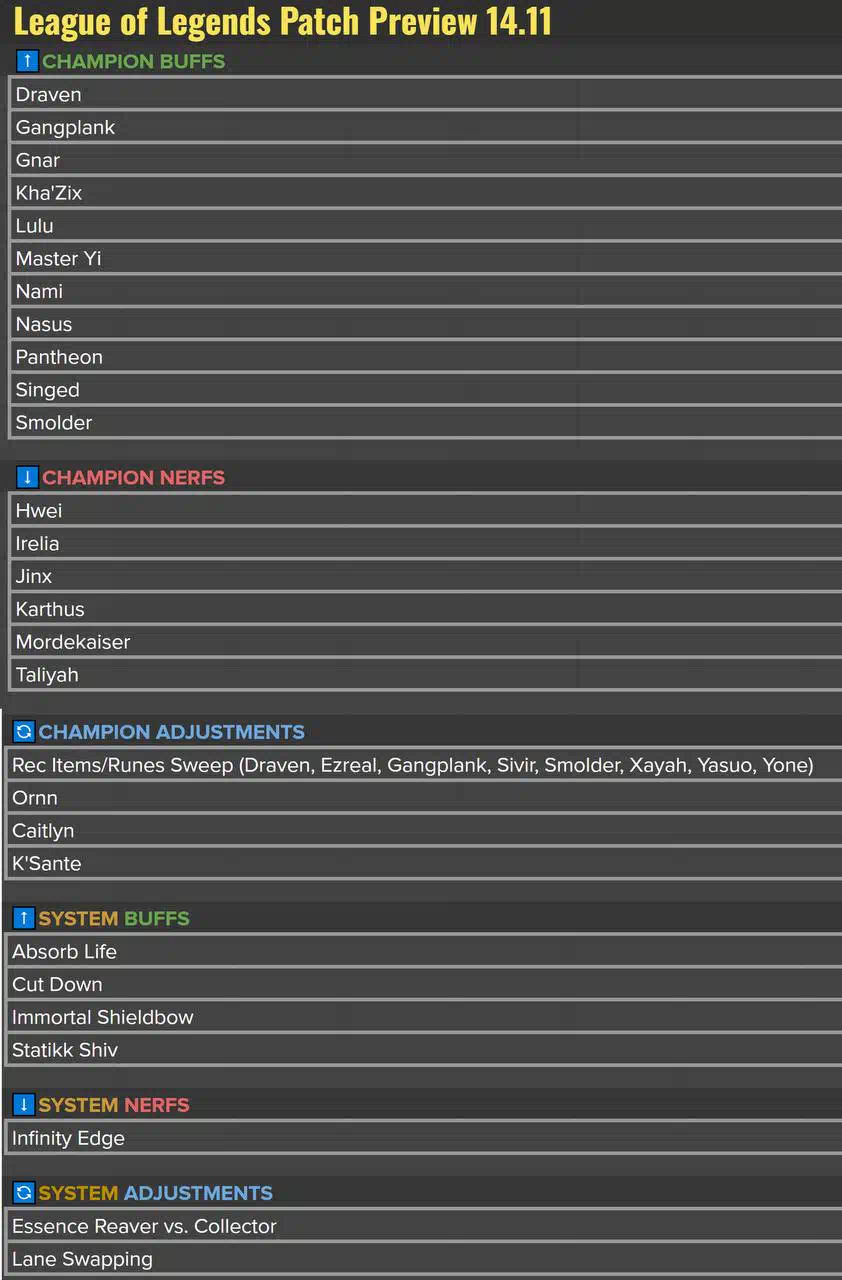Click the refresh icon beside Champion Adjustments
Viewport: 842px width, 1280px height.
click(x=24, y=732)
